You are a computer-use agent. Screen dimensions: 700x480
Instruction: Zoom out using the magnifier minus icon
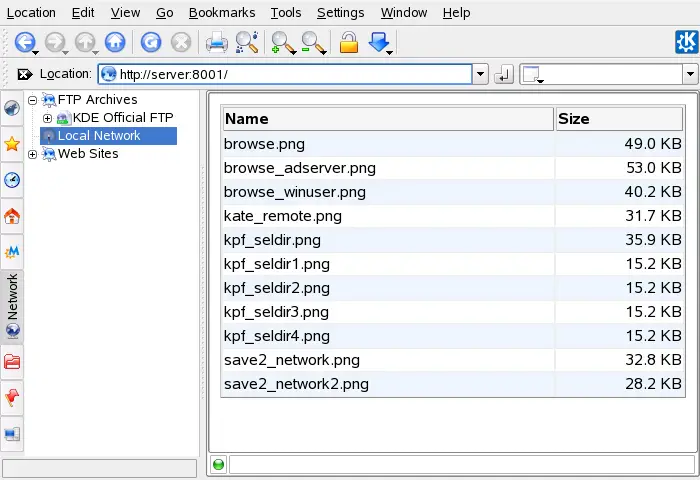312,42
